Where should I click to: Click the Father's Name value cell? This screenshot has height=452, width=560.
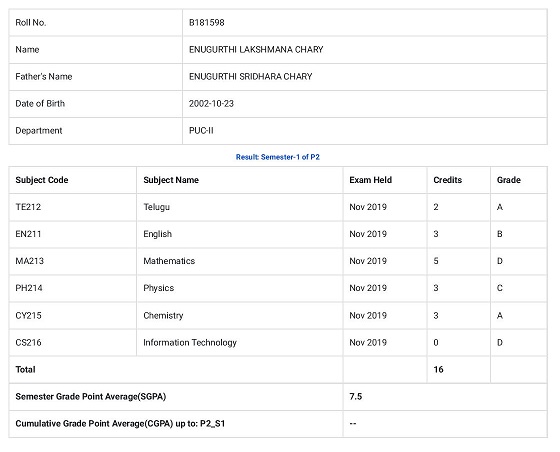(x=365, y=77)
